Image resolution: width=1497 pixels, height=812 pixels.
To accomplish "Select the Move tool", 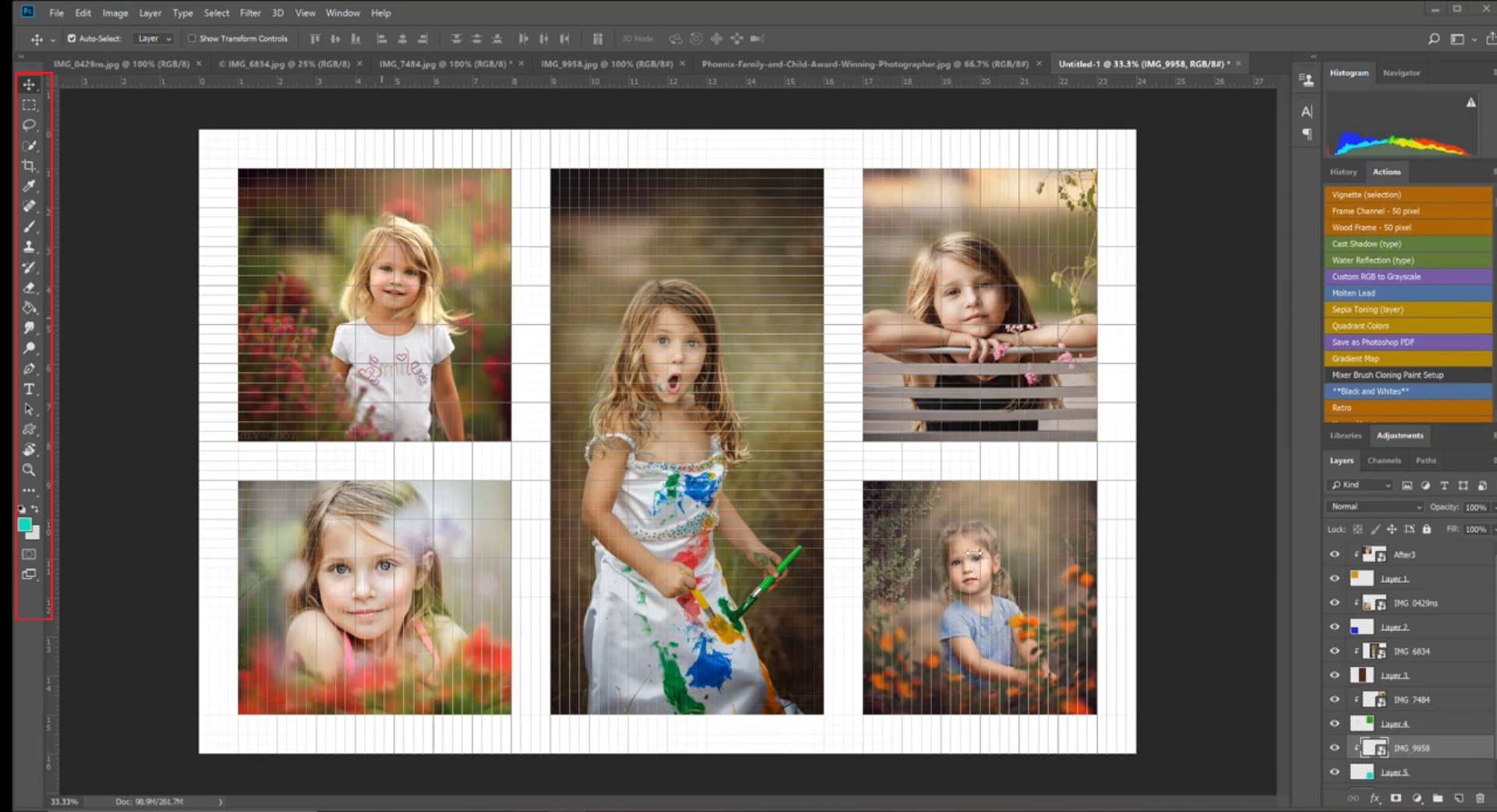I will (x=29, y=84).
